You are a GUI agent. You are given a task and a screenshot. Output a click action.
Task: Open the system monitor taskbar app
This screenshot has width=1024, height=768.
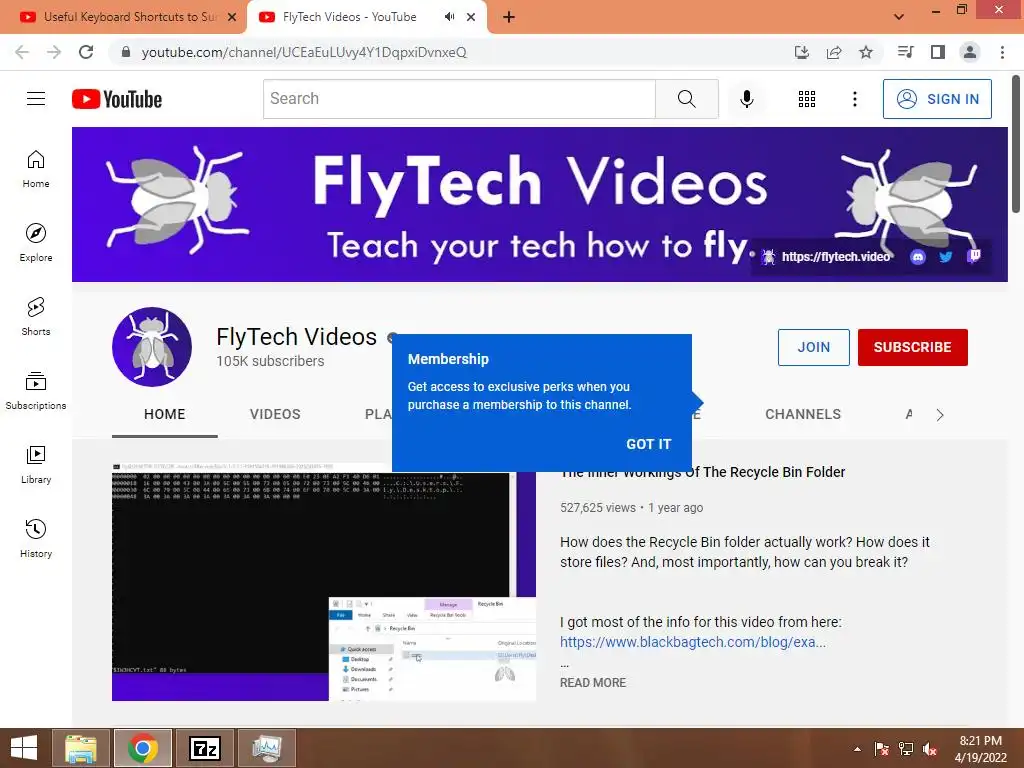point(266,748)
